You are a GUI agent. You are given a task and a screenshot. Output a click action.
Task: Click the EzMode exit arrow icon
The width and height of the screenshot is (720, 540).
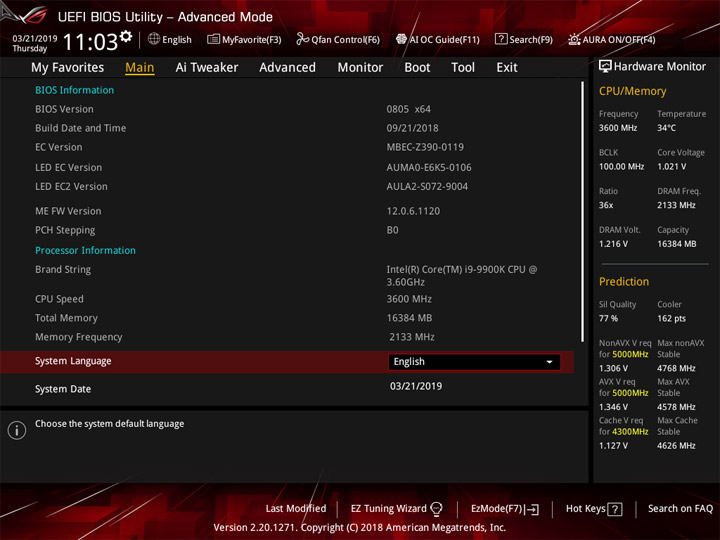(532, 509)
